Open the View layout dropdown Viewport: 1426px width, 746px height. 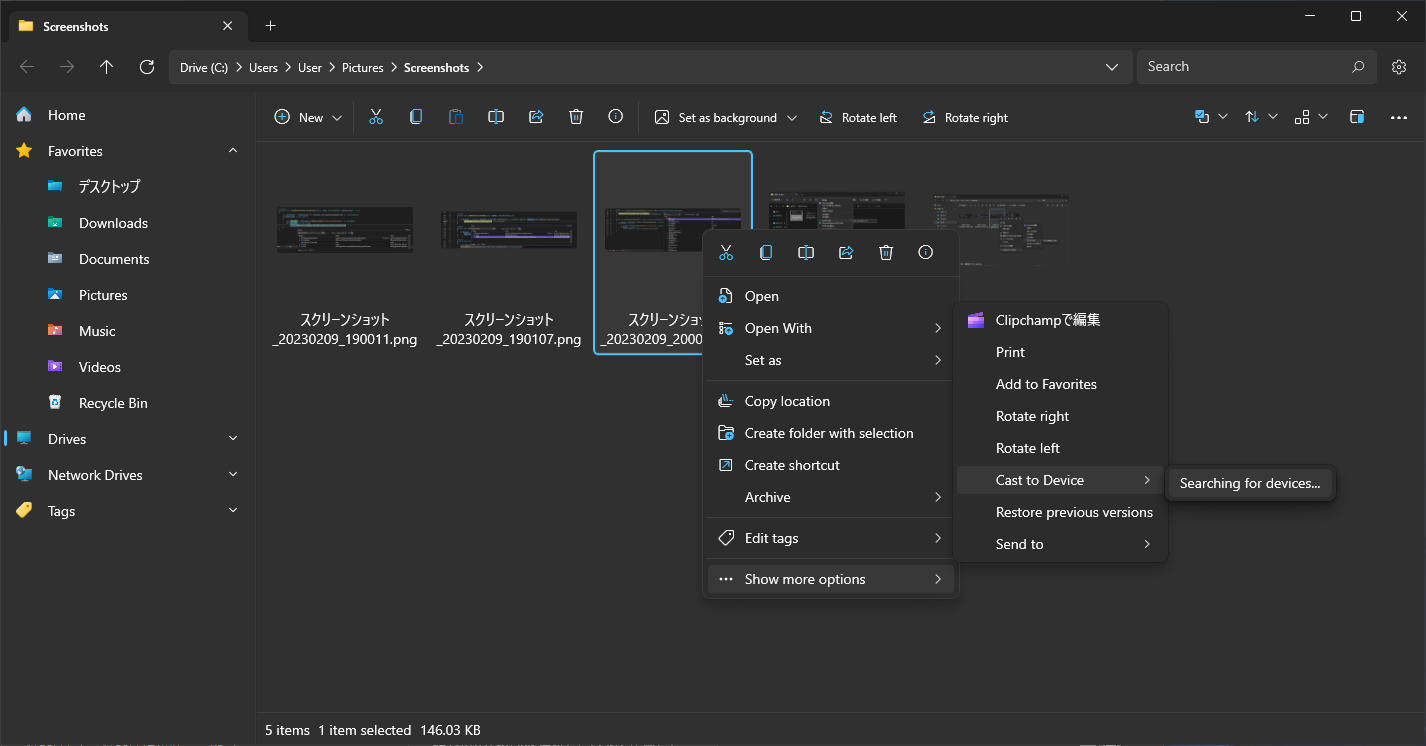[1311, 117]
